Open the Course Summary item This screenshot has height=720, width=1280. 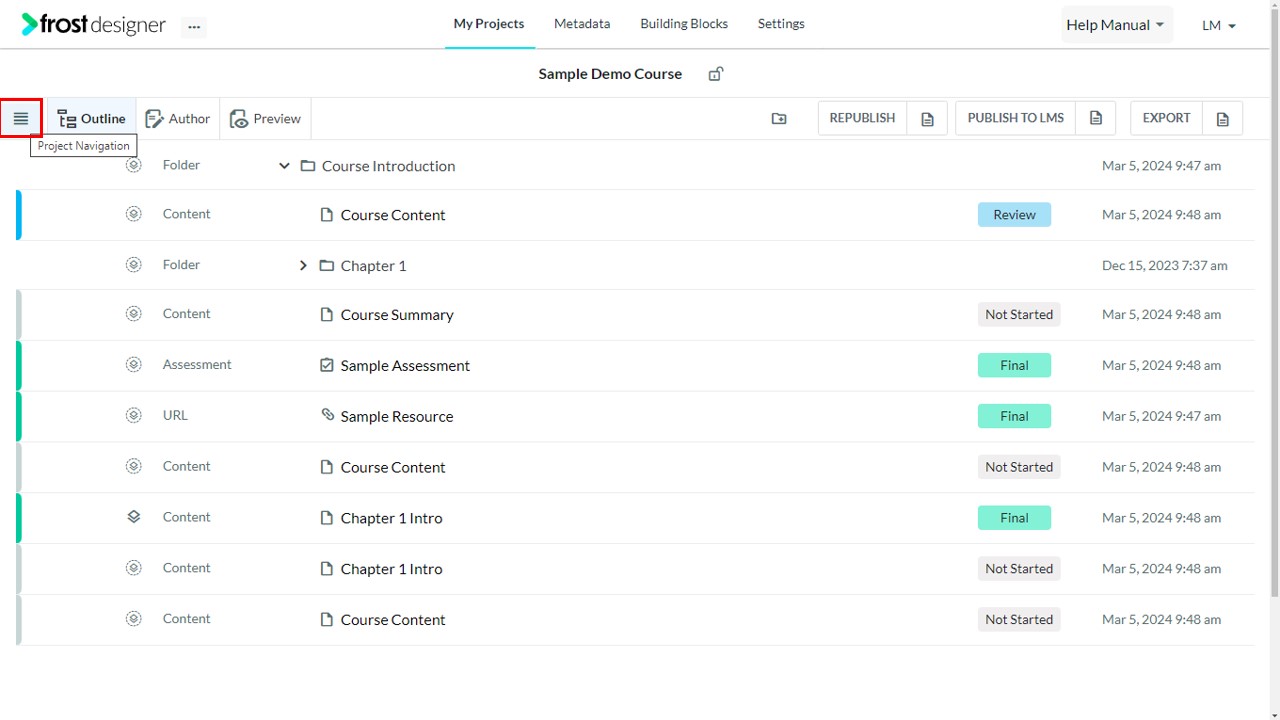397,315
